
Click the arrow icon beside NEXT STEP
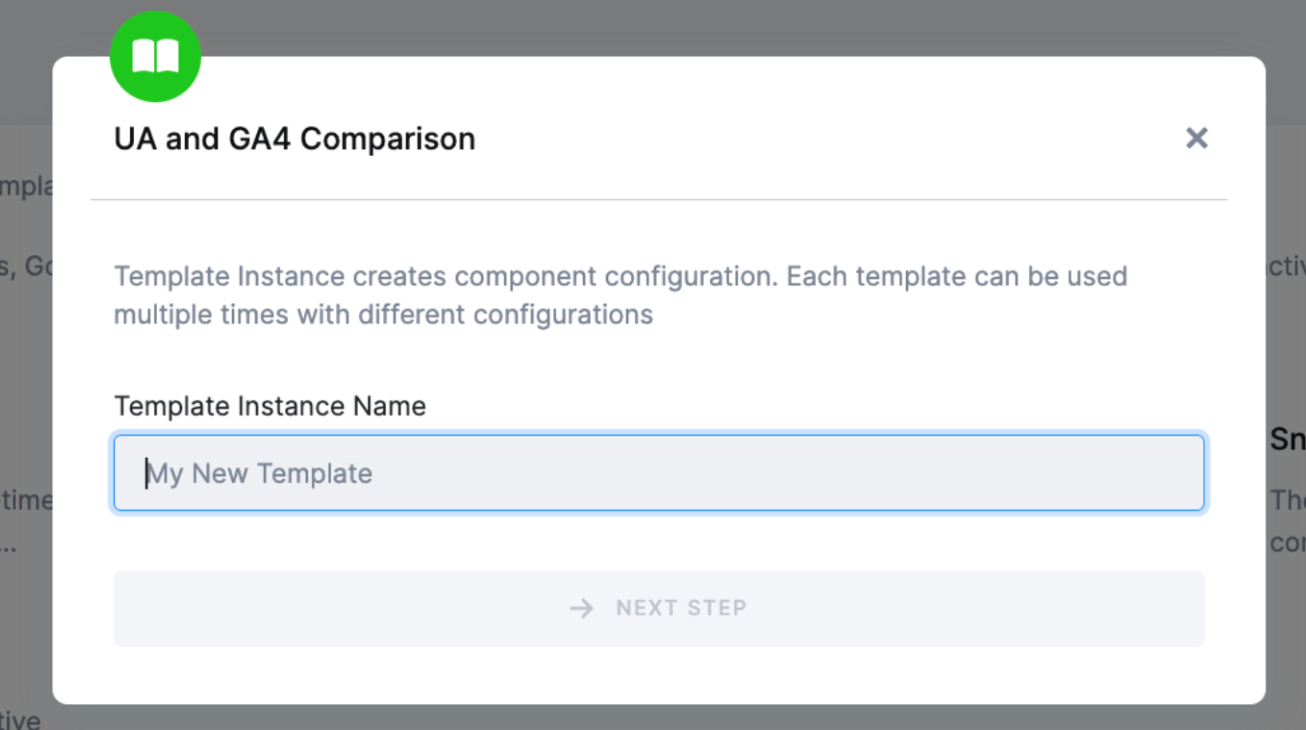coord(581,608)
